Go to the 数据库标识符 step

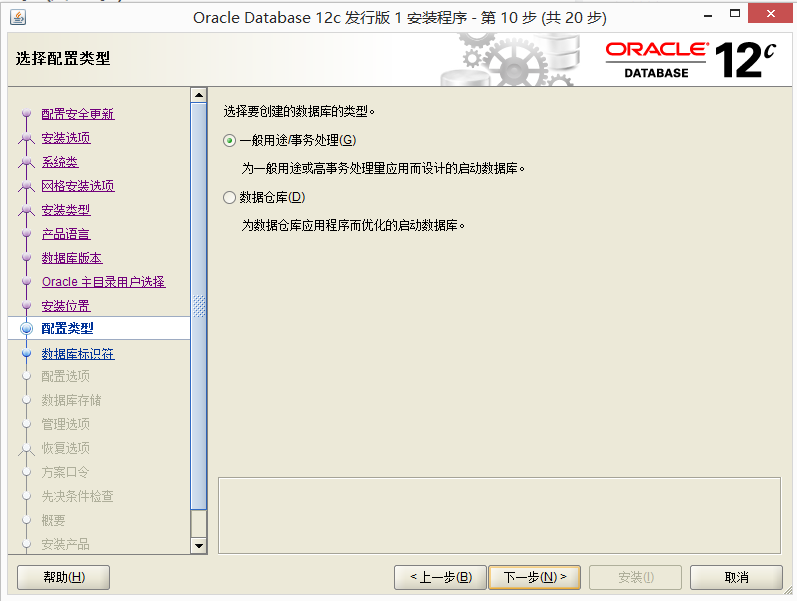[78, 354]
